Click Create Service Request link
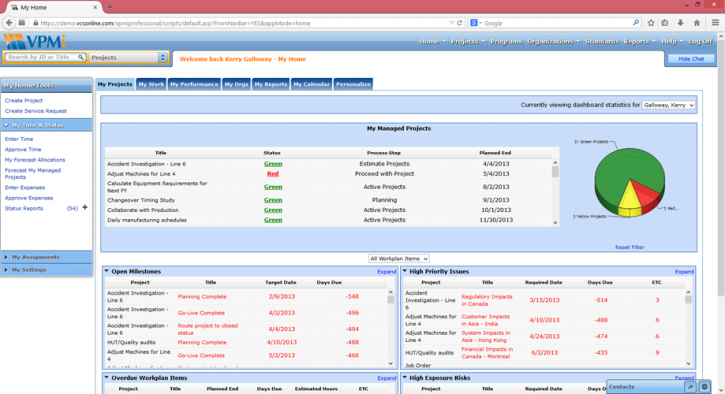725x394 pixels. pyautogui.click(x=36, y=111)
